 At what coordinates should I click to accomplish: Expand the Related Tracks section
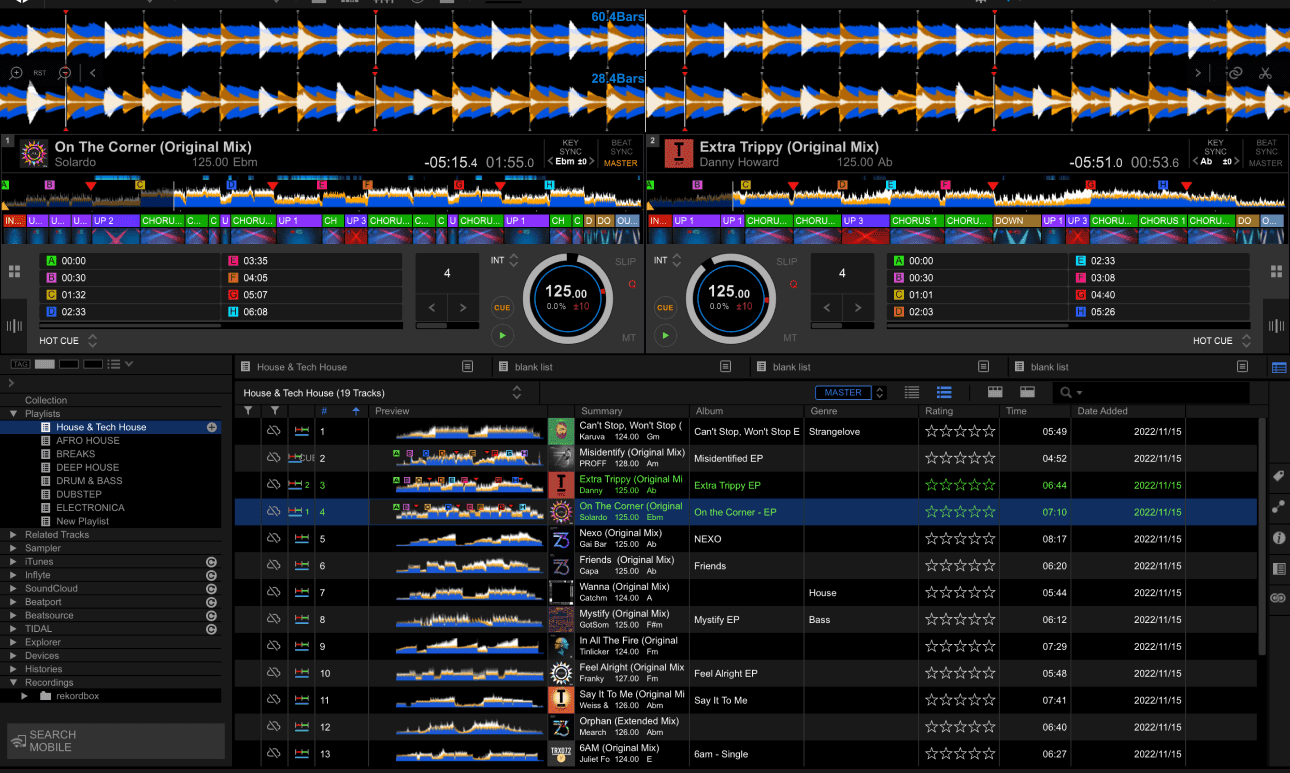pos(14,535)
